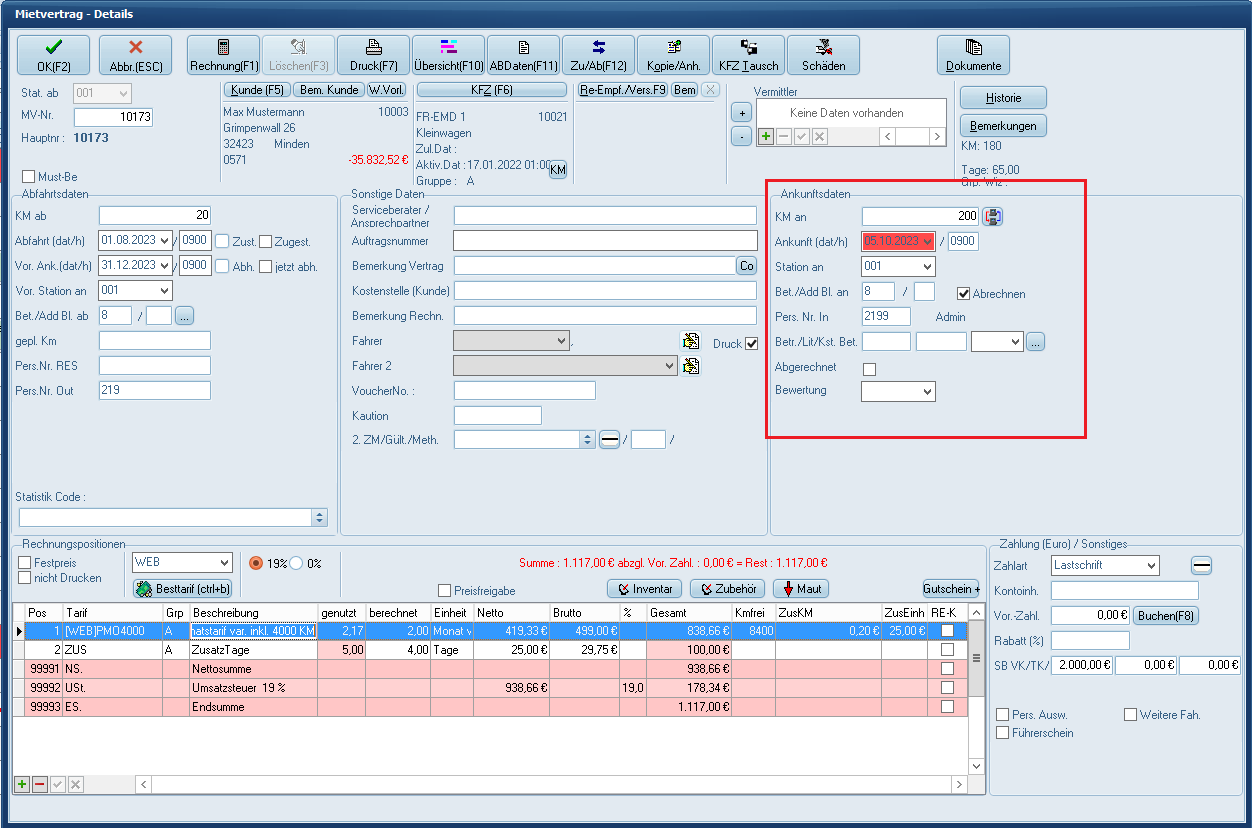Open the Bewertung dropdown
The width and height of the screenshot is (1252, 828).
927,392
